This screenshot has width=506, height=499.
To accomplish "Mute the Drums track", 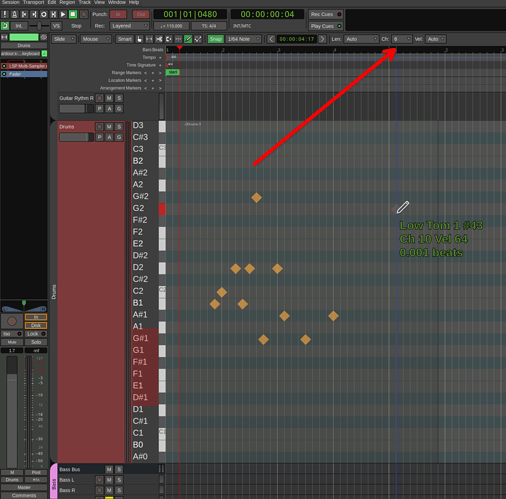I will coord(109,127).
